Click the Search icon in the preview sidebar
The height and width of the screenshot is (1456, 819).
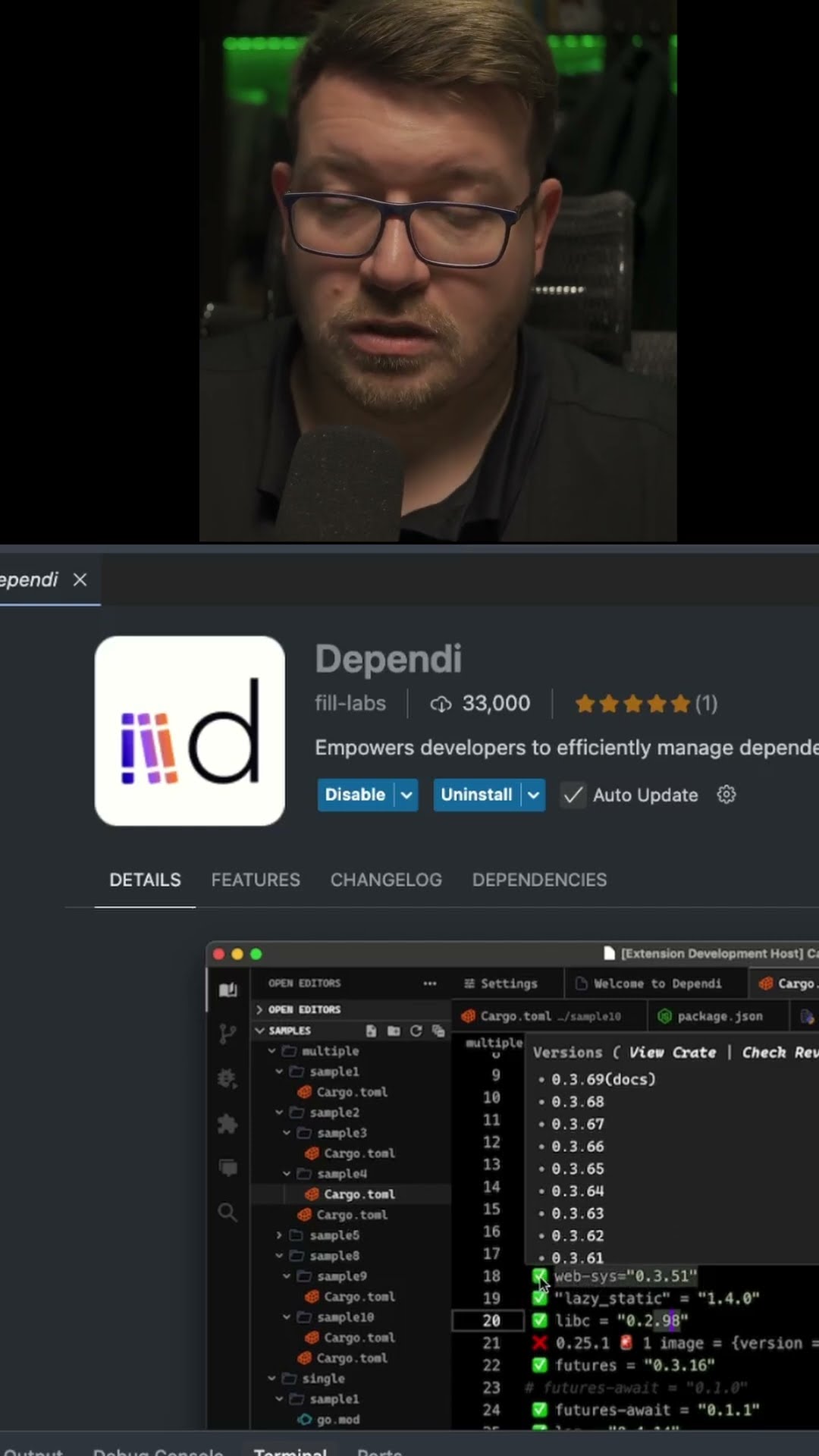(x=227, y=1213)
